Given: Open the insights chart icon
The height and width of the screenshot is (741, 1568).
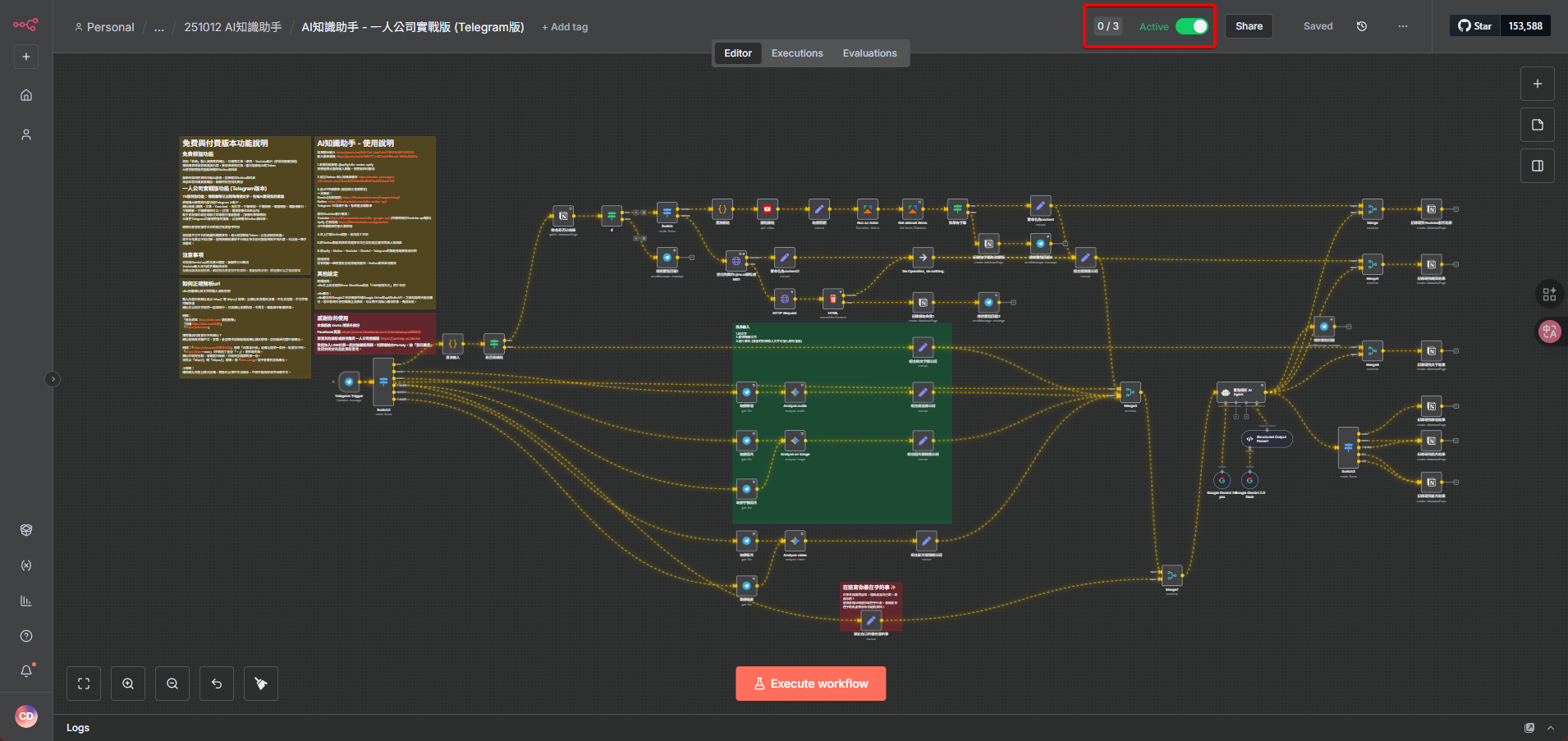Looking at the screenshot, I should tap(26, 601).
